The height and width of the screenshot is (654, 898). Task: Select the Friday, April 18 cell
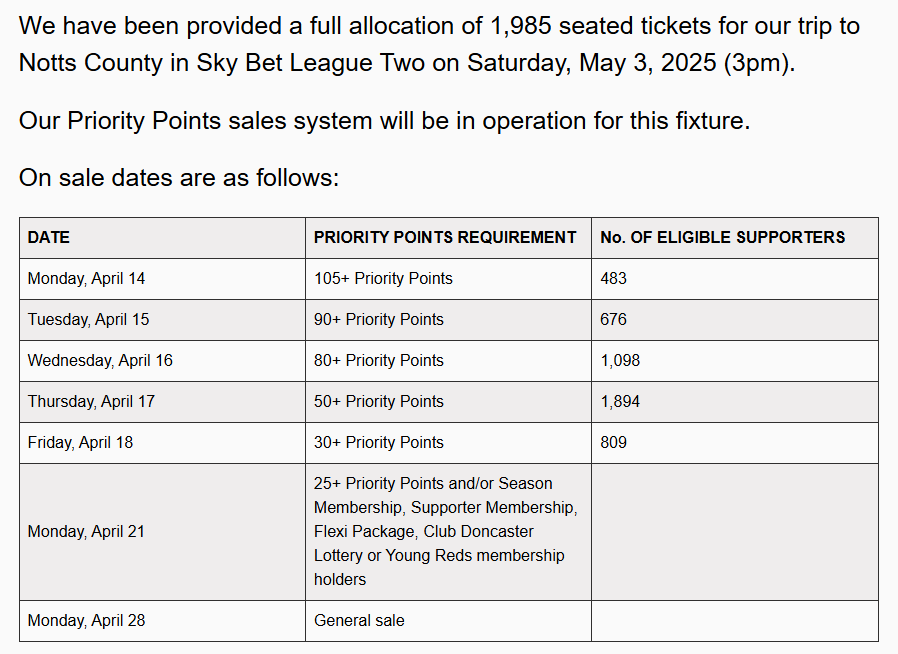(163, 443)
